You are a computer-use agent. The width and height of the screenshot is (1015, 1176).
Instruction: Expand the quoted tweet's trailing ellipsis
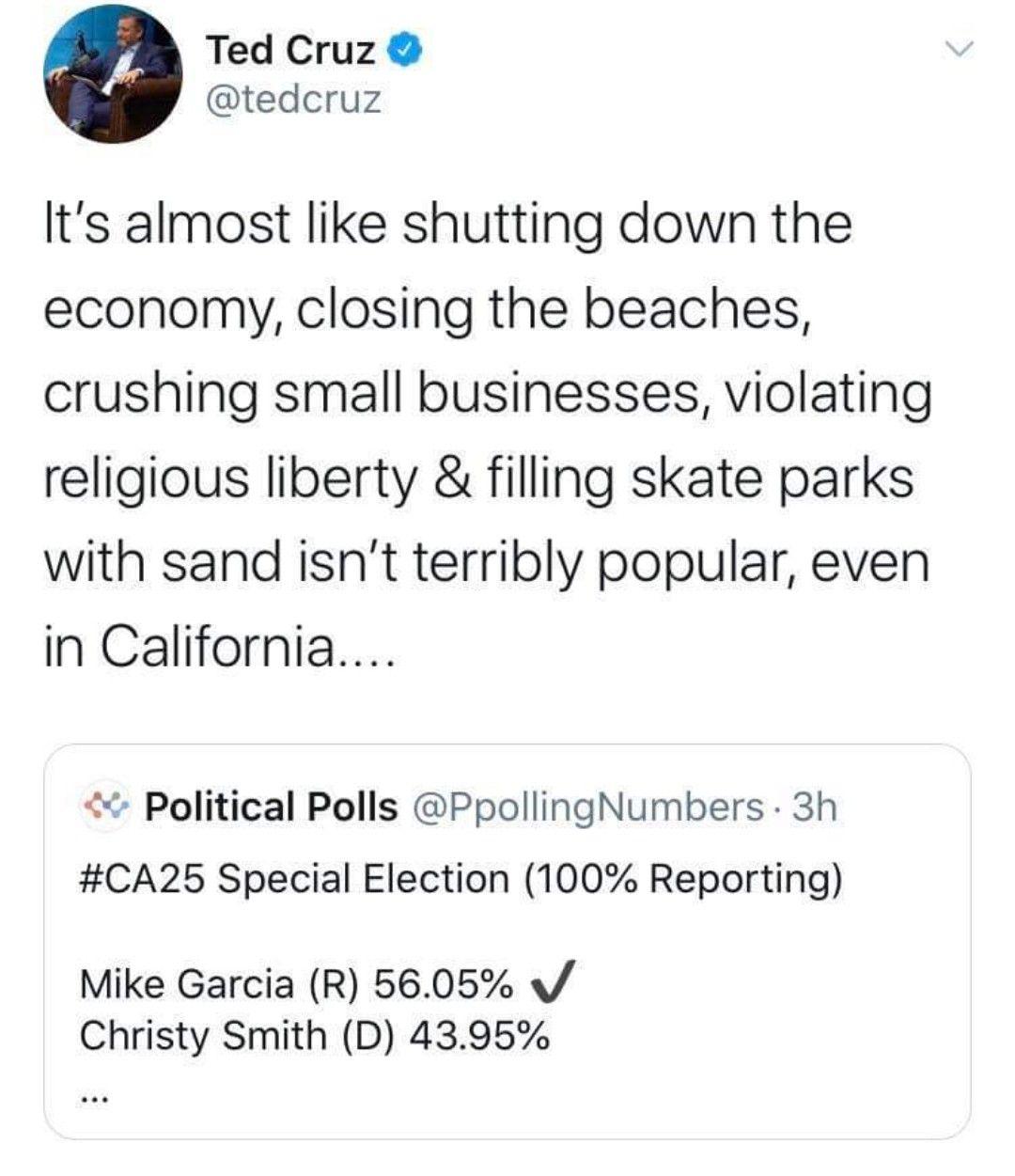point(95,1096)
